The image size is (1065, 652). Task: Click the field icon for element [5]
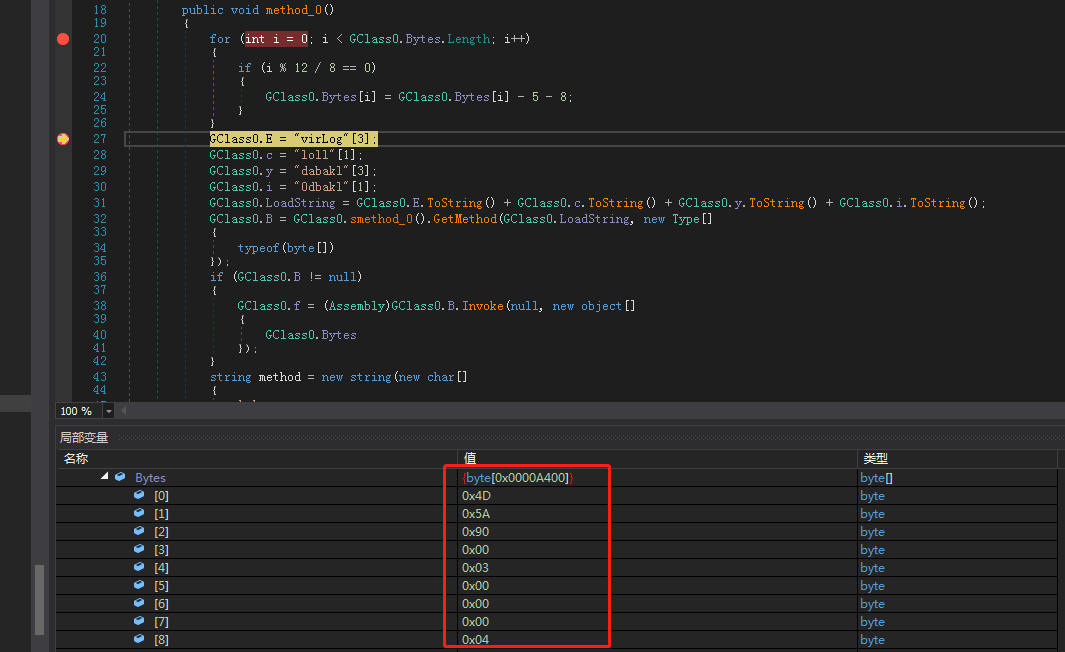139,585
